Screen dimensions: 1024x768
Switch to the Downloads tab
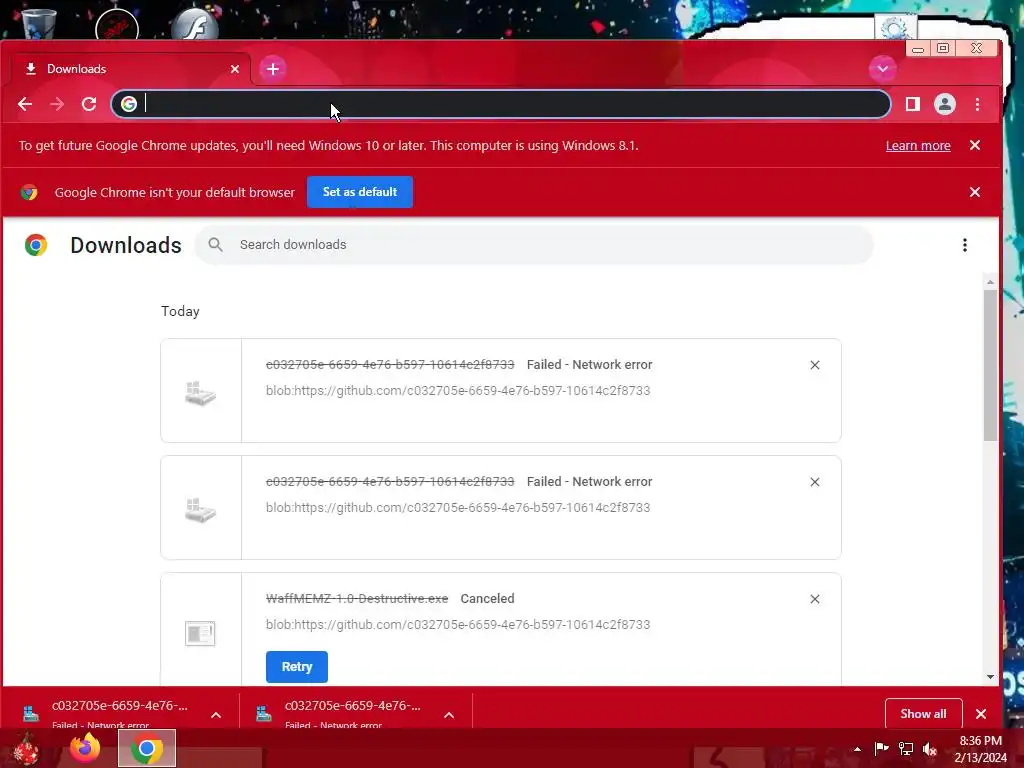(131, 69)
